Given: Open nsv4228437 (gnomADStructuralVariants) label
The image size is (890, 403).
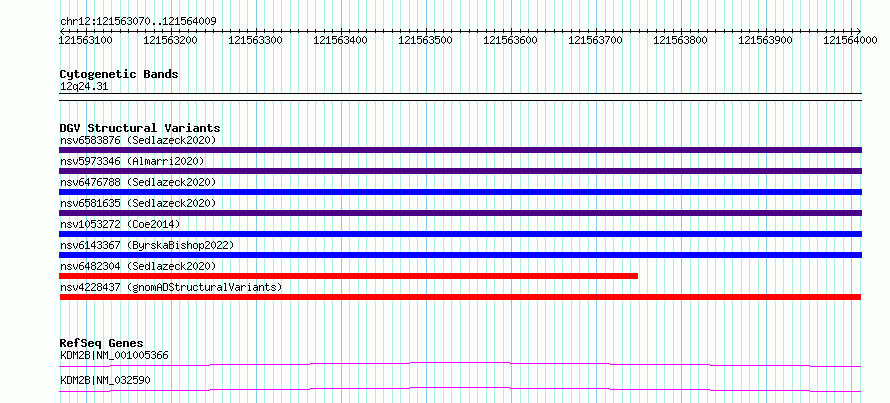Looking at the screenshot, I should click(x=171, y=287).
